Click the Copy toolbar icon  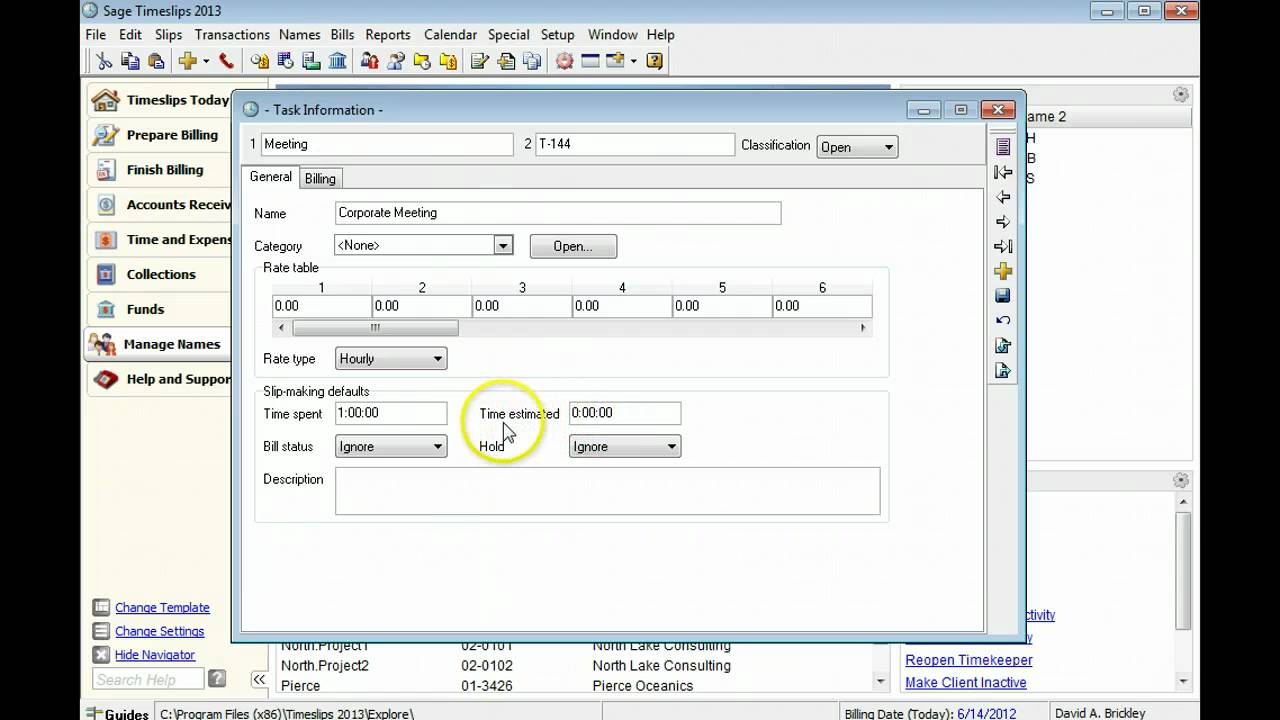pos(130,61)
